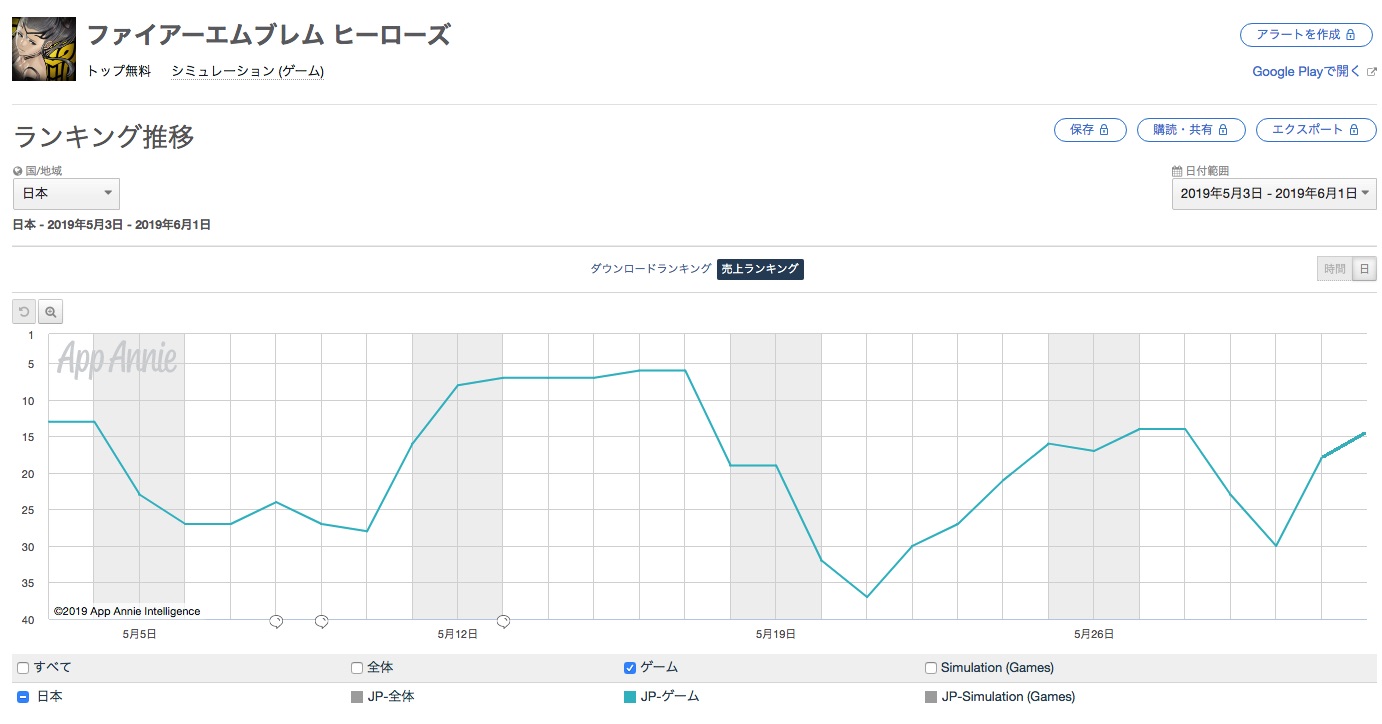The width and height of the screenshot is (1382, 724).
Task: Click the 5月19日 axis label
Action: click(775, 634)
